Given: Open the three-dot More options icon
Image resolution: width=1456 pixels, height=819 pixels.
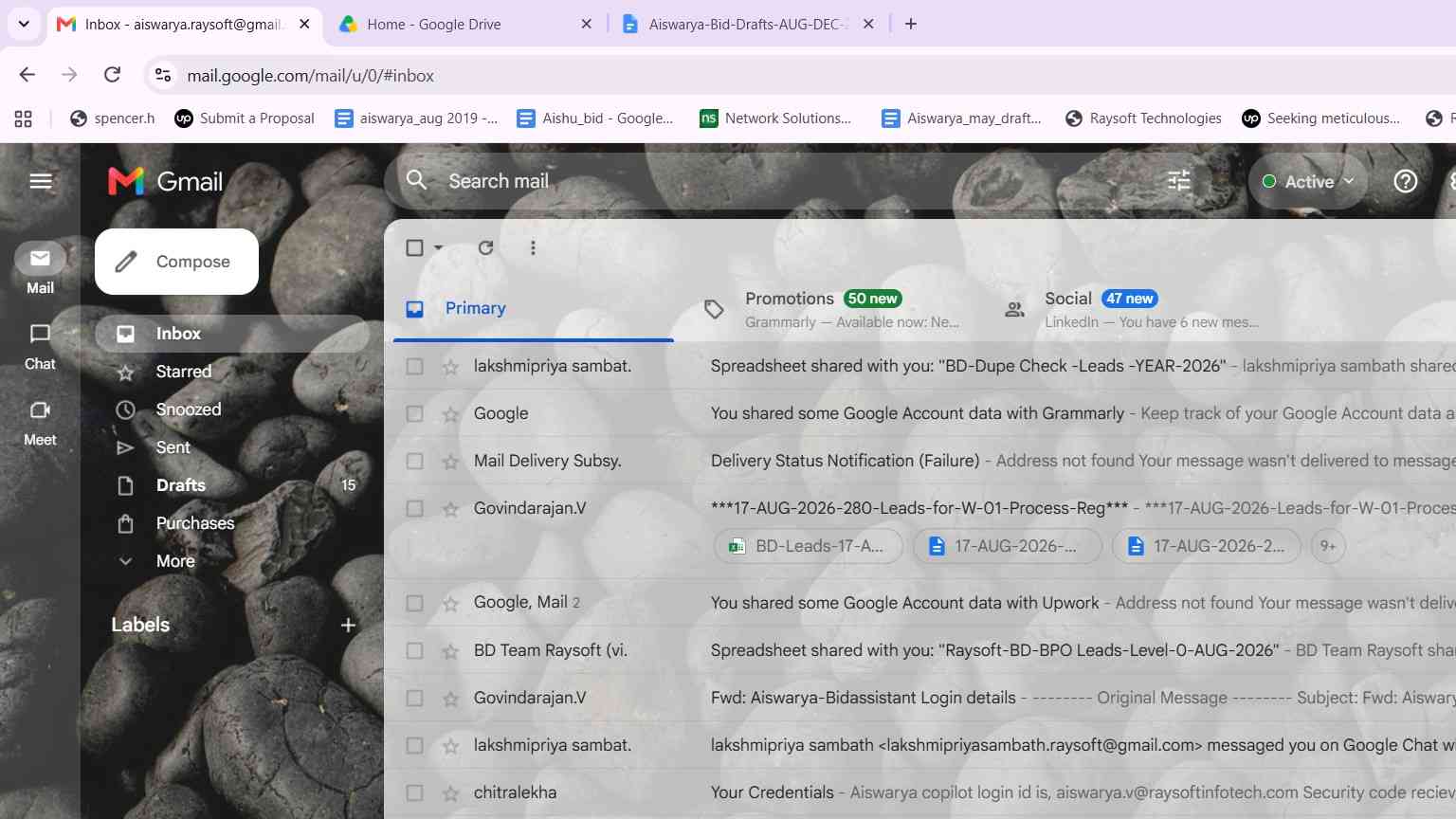Looking at the screenshot, I should (x=533, y=247).
